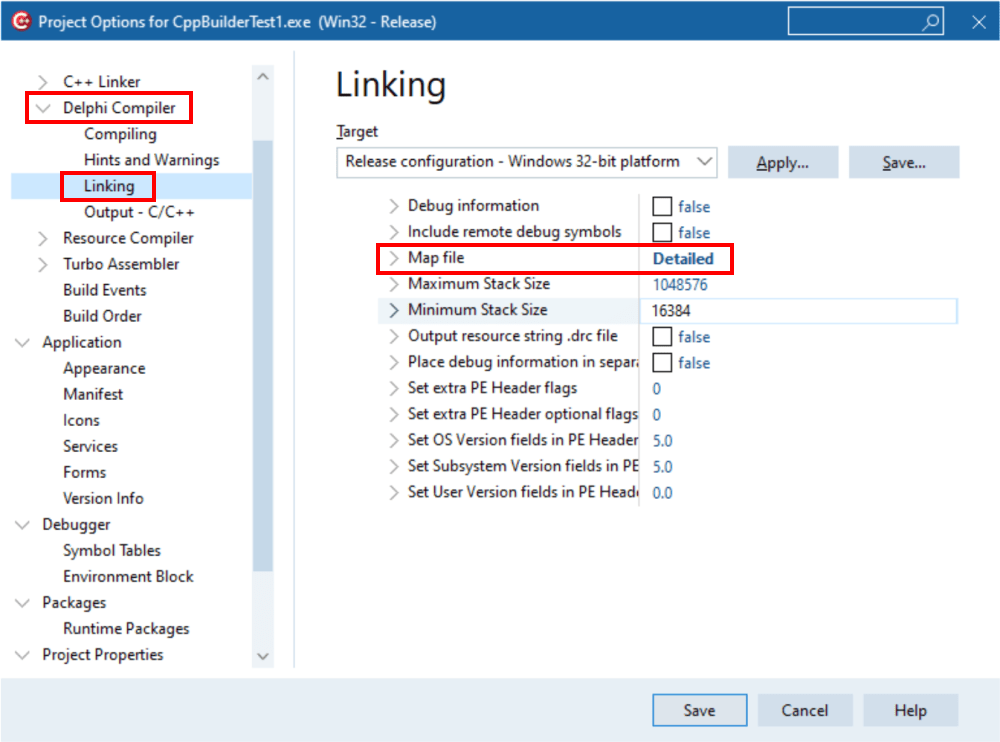Select Appearance under Application
This screenshot has height=742, width=1000.
point(104,369)
